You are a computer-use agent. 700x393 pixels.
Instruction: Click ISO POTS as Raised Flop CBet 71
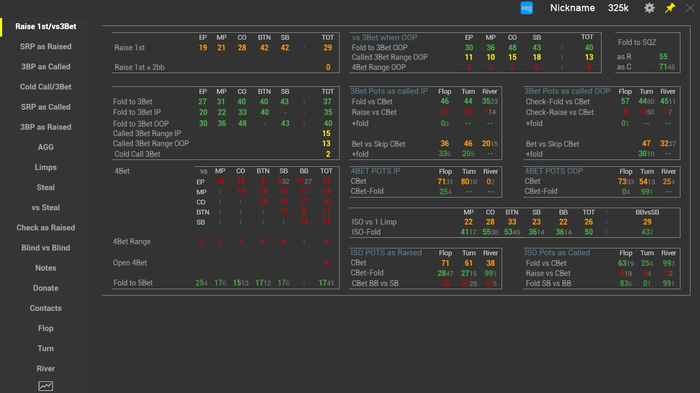point(445,263)
